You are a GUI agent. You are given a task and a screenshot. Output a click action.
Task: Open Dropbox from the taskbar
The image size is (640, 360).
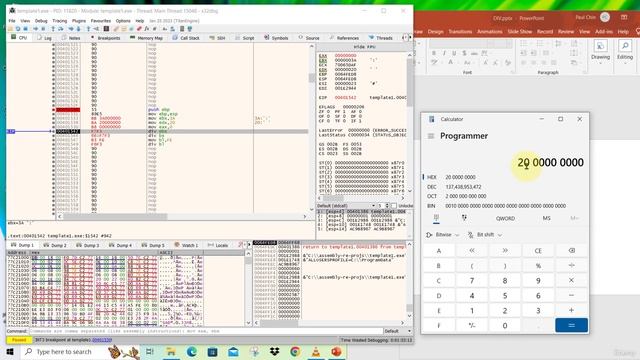click(x=274, y=351)
